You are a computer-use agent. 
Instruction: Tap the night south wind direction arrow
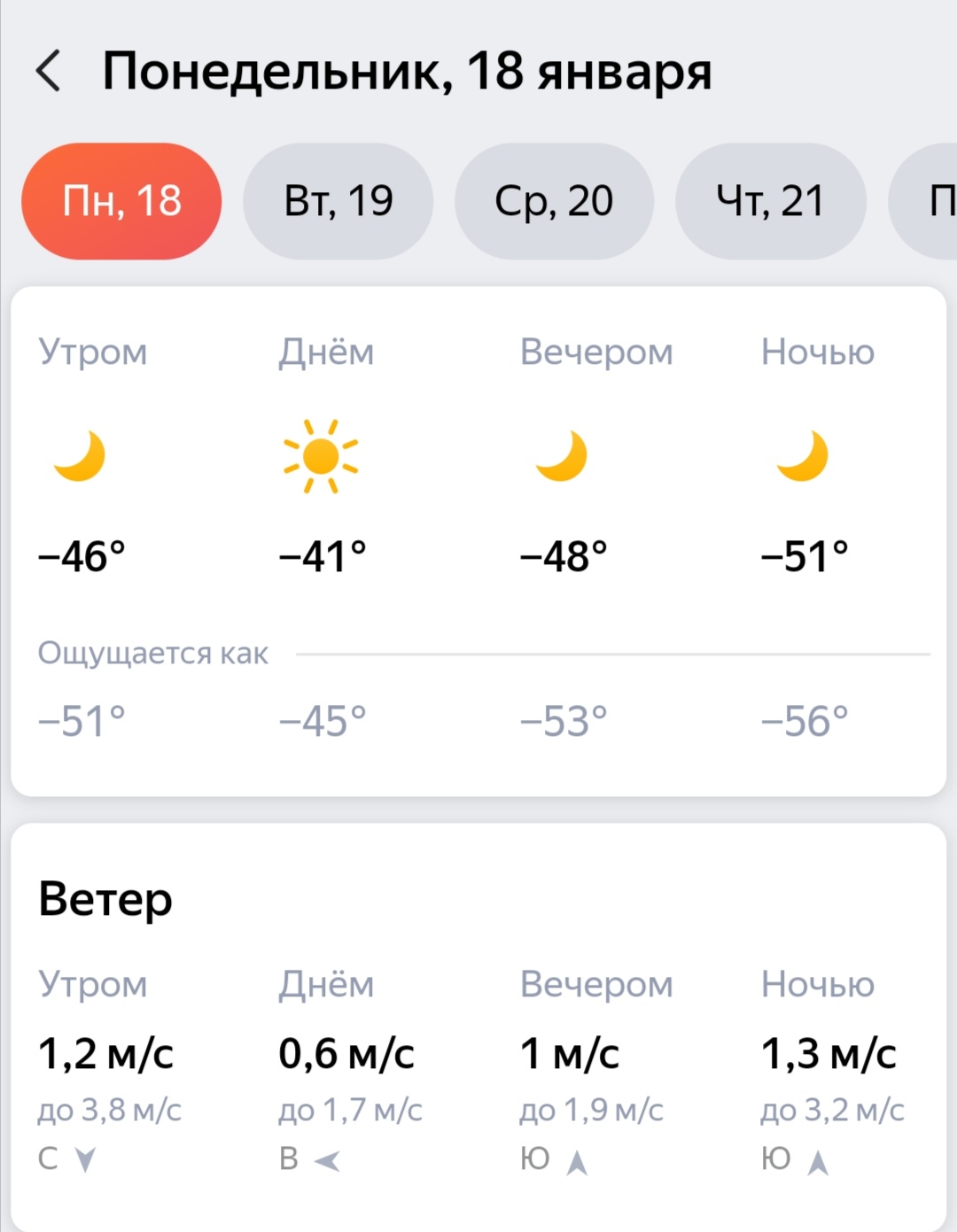point(818,1161)
